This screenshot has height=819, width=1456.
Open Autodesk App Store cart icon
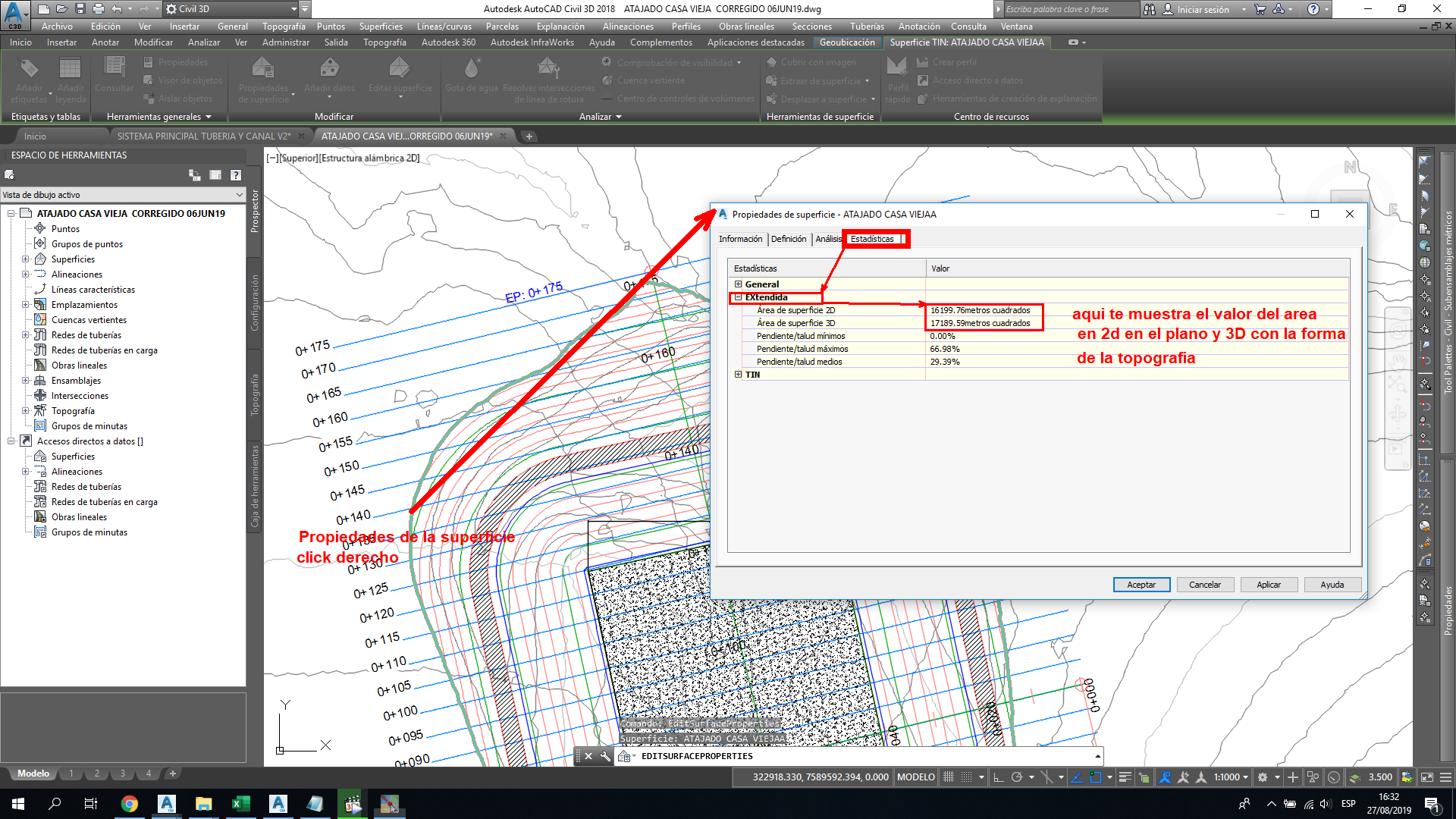[x=1260, y=9]
